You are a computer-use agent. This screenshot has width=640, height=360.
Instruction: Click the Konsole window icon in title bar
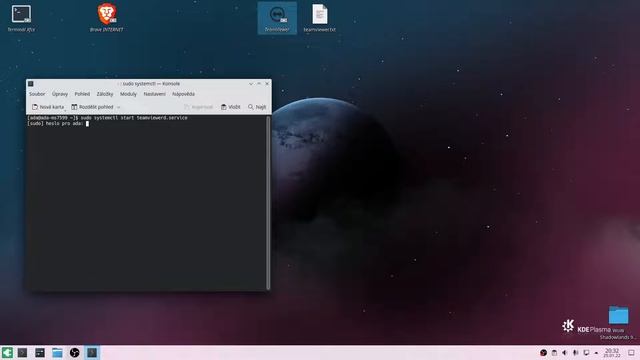pos(31,84)
